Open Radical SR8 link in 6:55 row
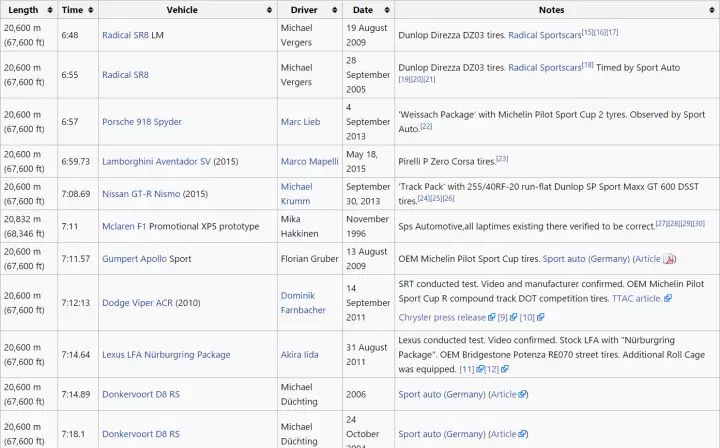 point(125,75)
